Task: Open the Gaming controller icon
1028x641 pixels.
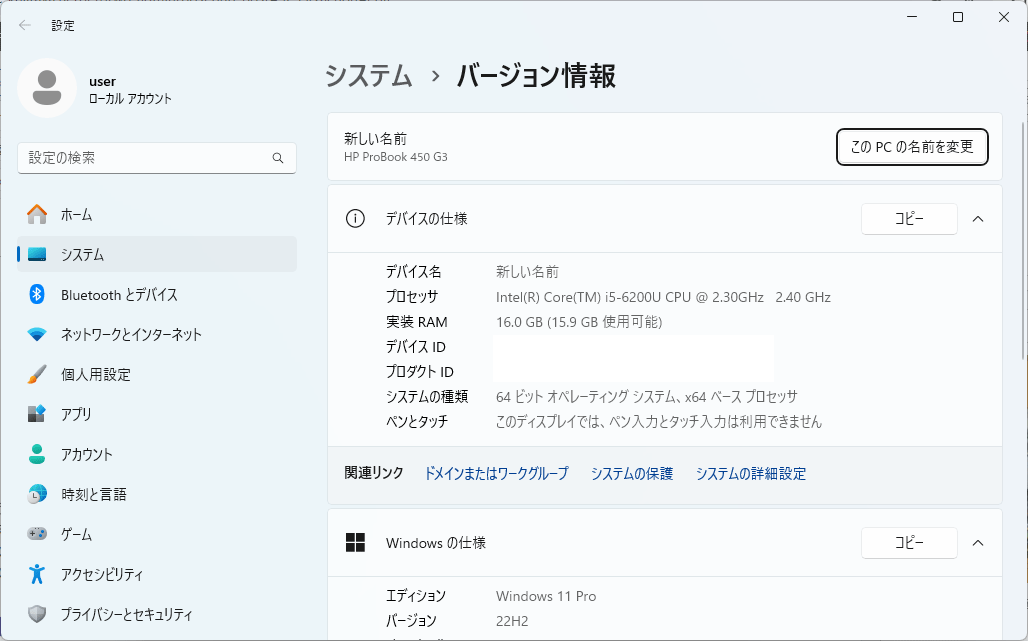Action: (x=37, y=534)
